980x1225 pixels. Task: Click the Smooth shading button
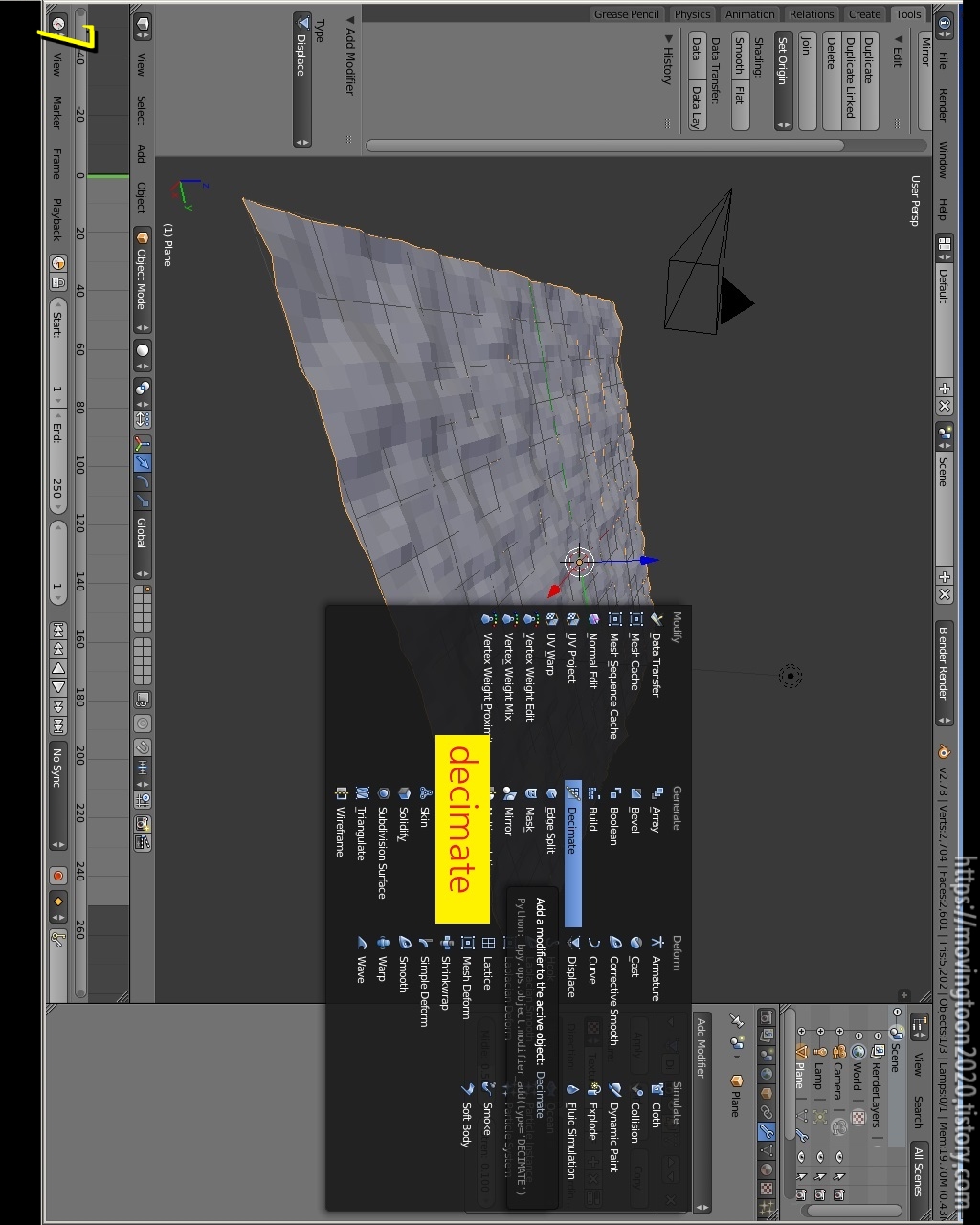coord(740,57)
